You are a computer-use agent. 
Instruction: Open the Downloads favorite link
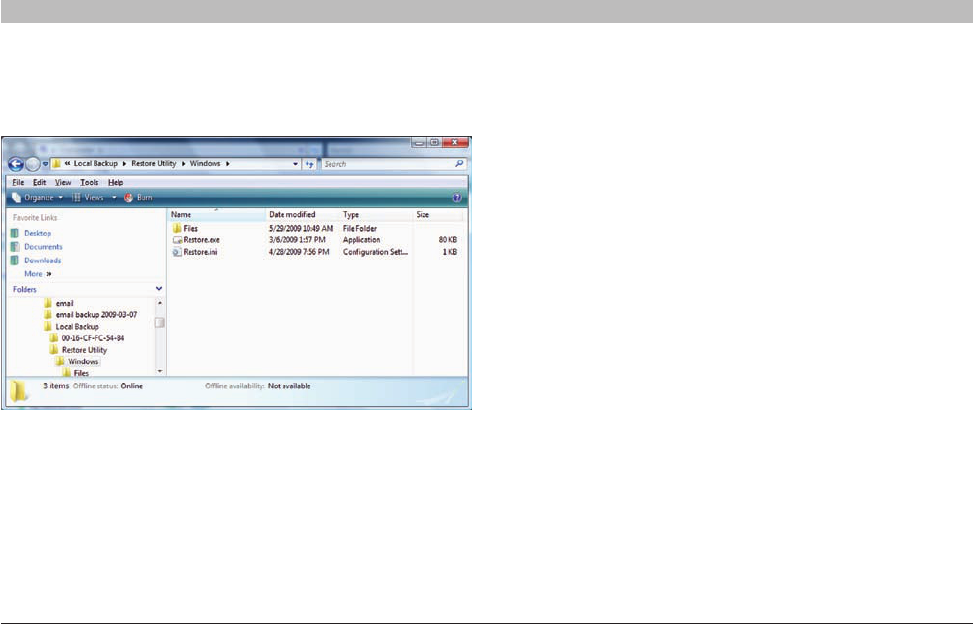[42, 261]
